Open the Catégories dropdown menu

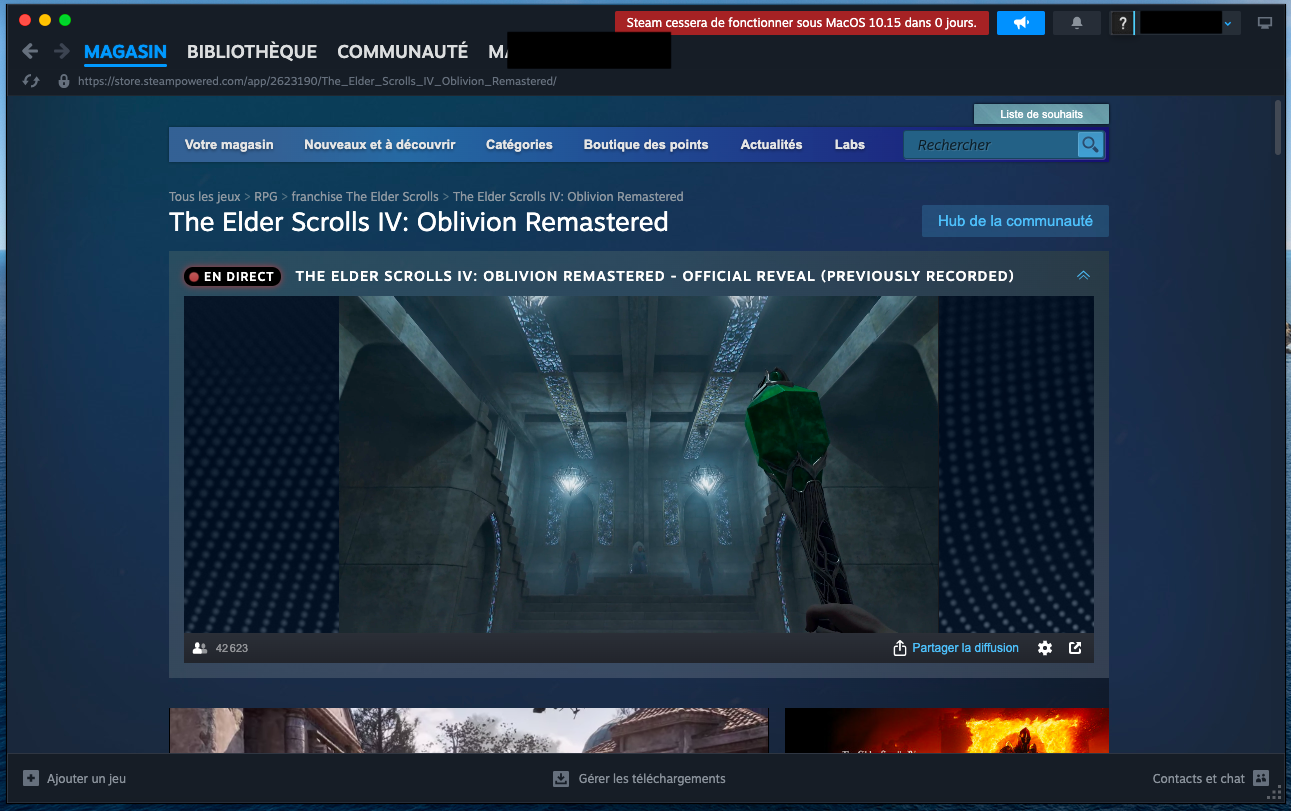tap(519, 145)
